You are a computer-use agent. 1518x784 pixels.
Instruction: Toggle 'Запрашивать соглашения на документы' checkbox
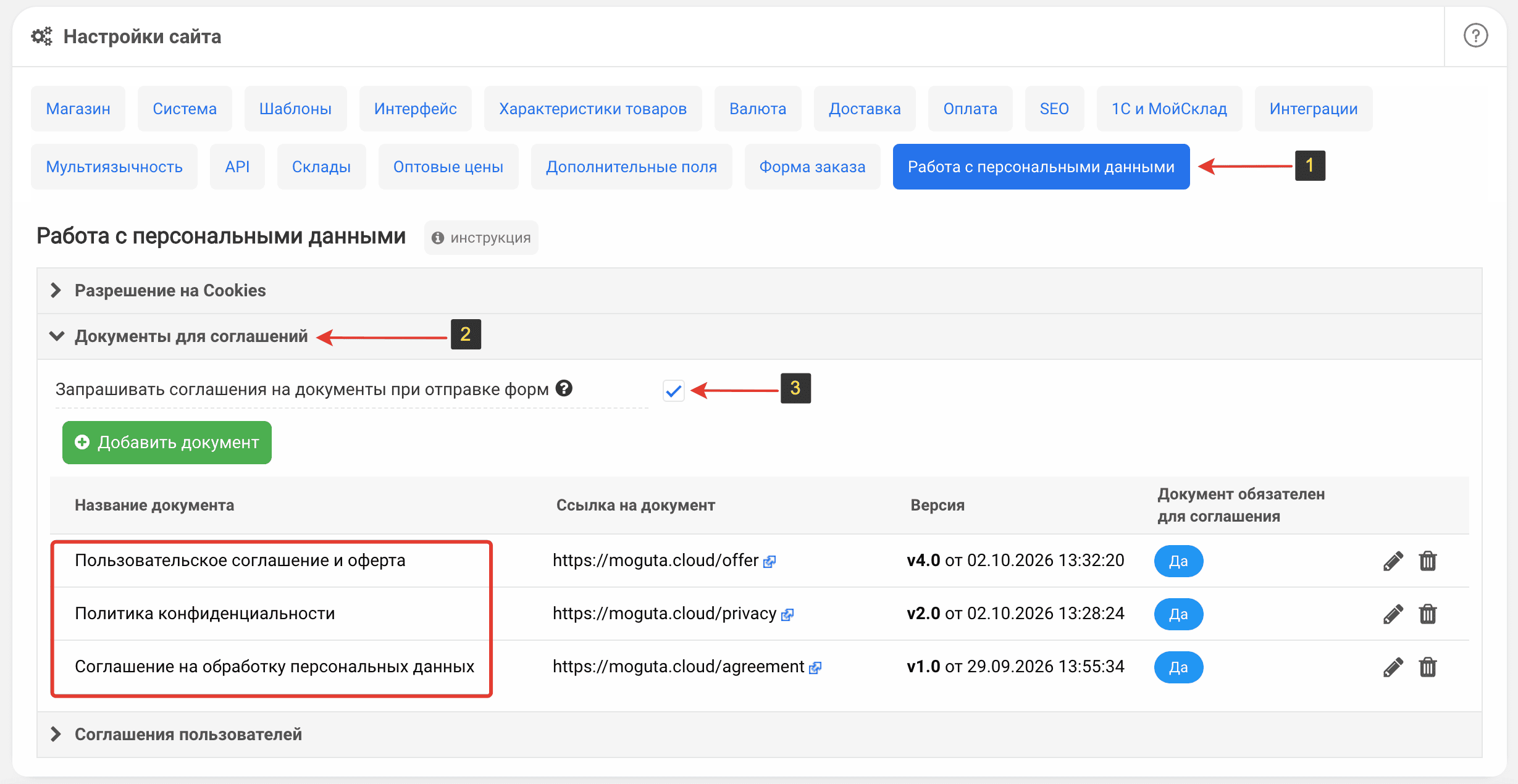click(x=674, y=391)
